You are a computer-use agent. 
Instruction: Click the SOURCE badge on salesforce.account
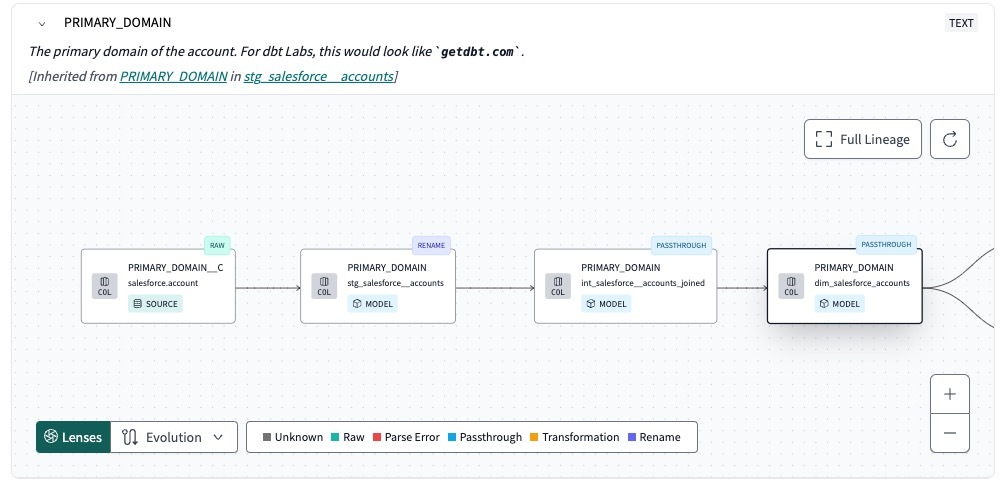pos(155,304)
